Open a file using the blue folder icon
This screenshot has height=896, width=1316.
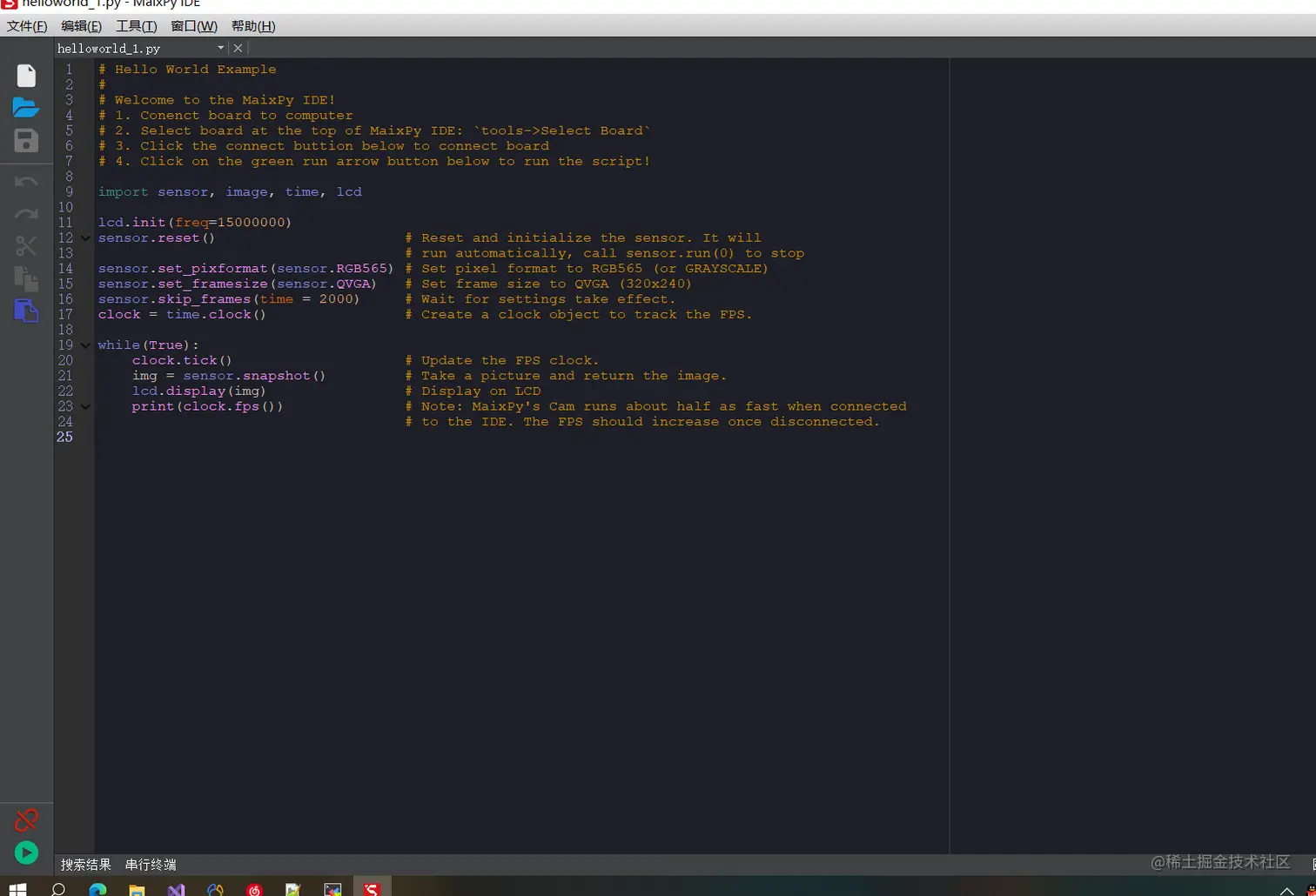point(26,107)
